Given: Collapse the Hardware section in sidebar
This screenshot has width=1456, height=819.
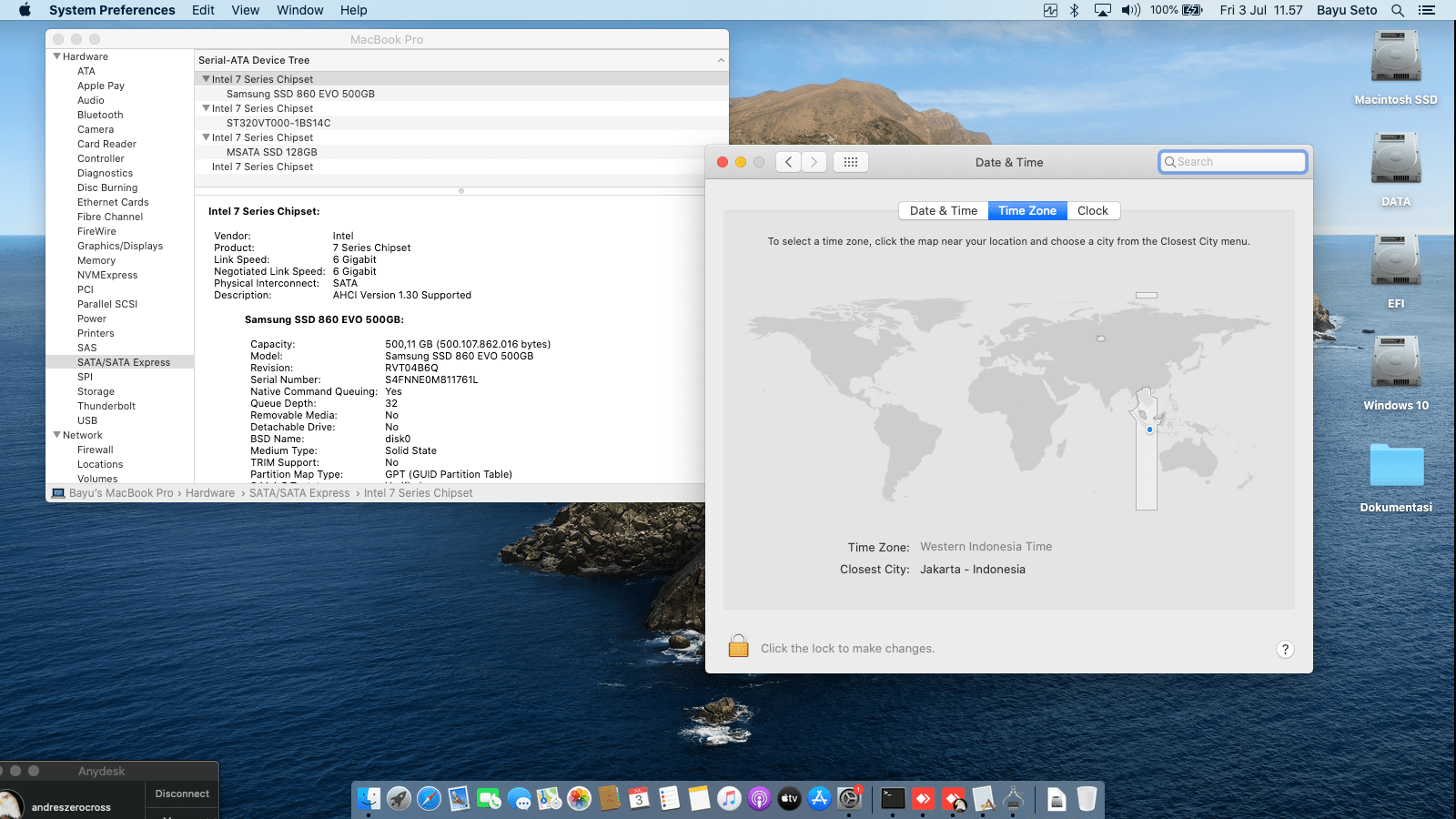Looking at the screenshot, I should point(57,56).
